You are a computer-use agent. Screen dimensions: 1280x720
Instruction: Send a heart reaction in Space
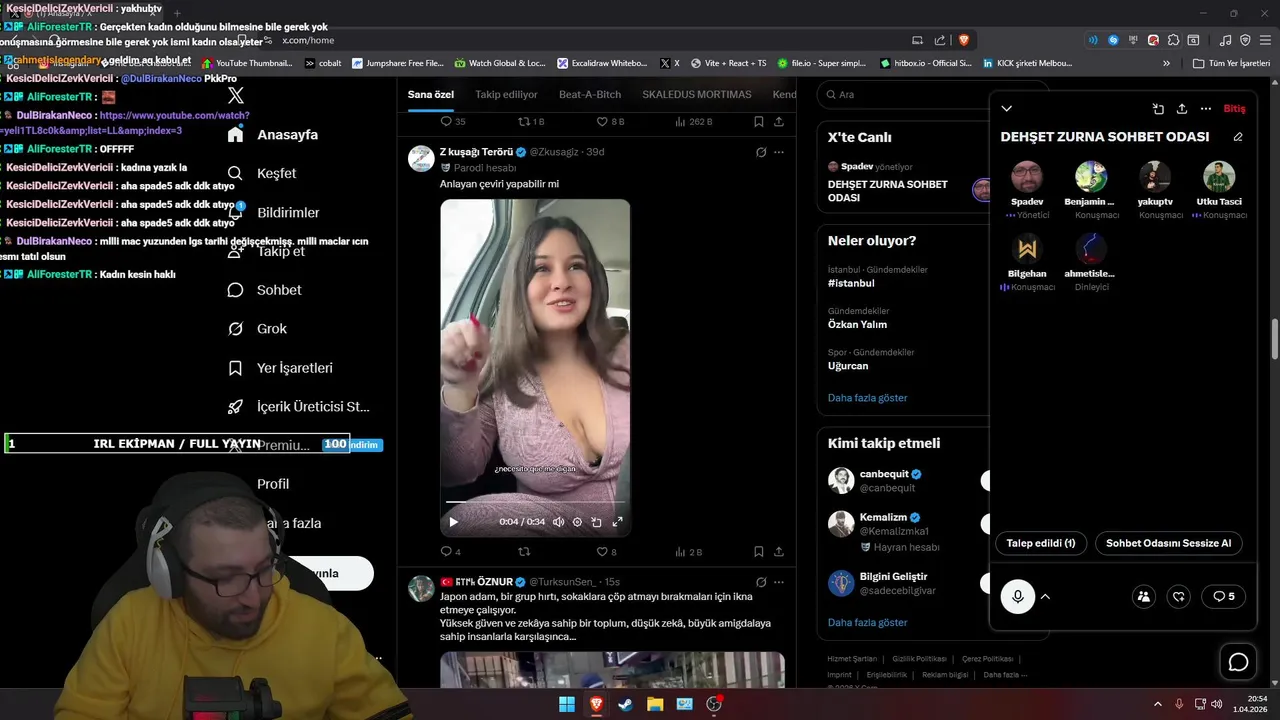coord(1179,596)
